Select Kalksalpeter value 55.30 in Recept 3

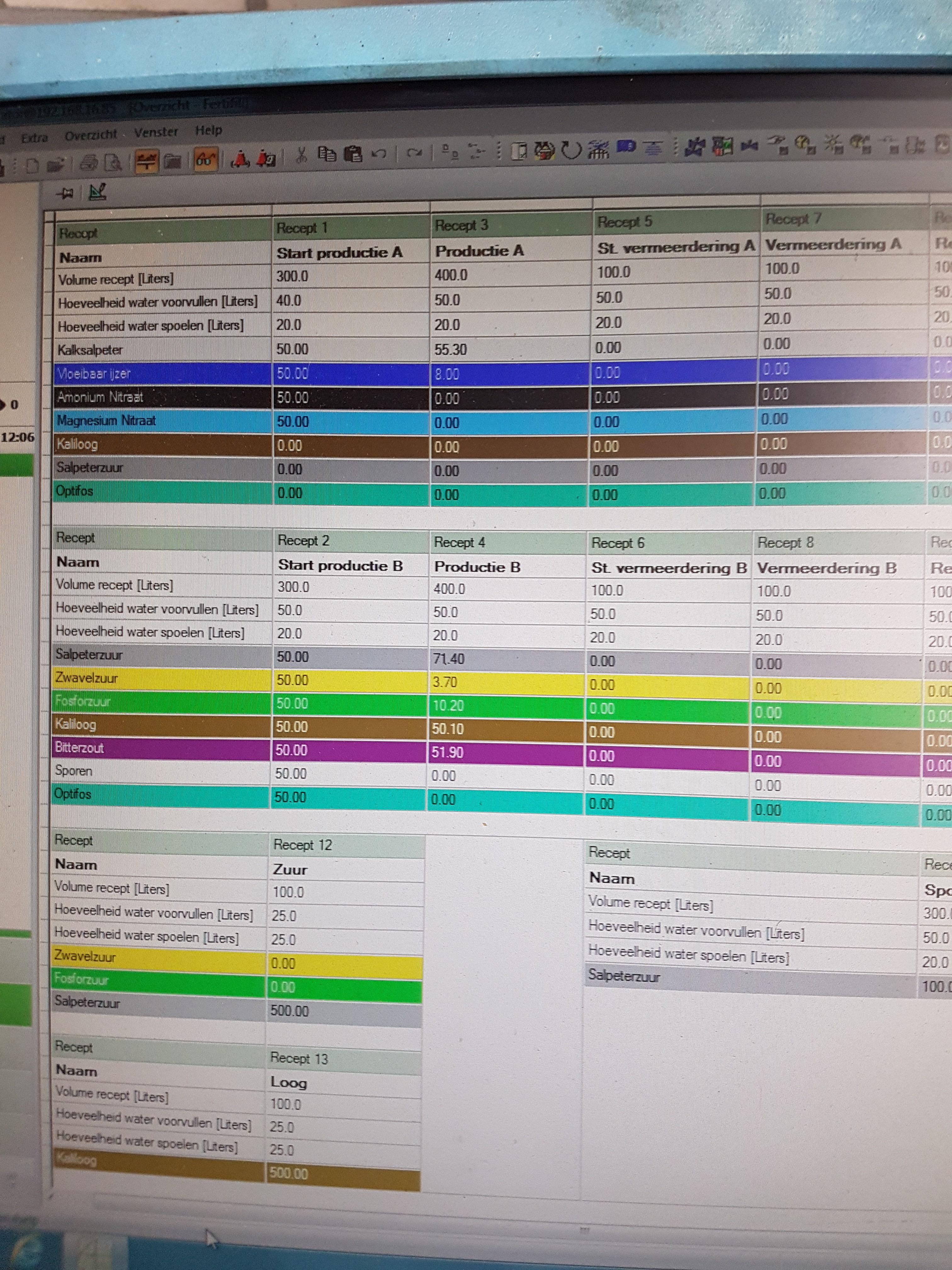pyautogui.click(x=450, y=349)
